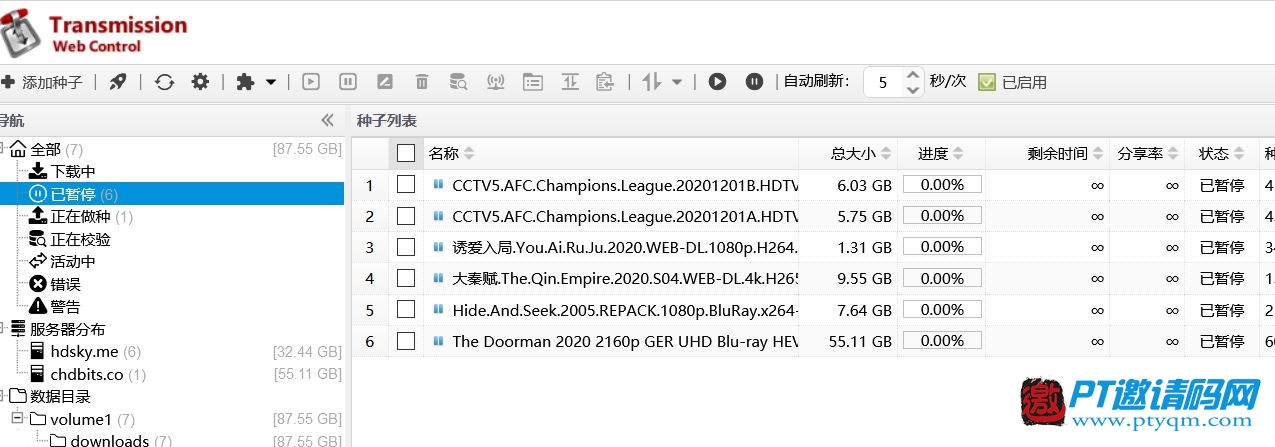Viewport: 1275px width, 447px height.
Task: Decrease auto refresh interval with down arrow
Action: click(x=912, y=89)
